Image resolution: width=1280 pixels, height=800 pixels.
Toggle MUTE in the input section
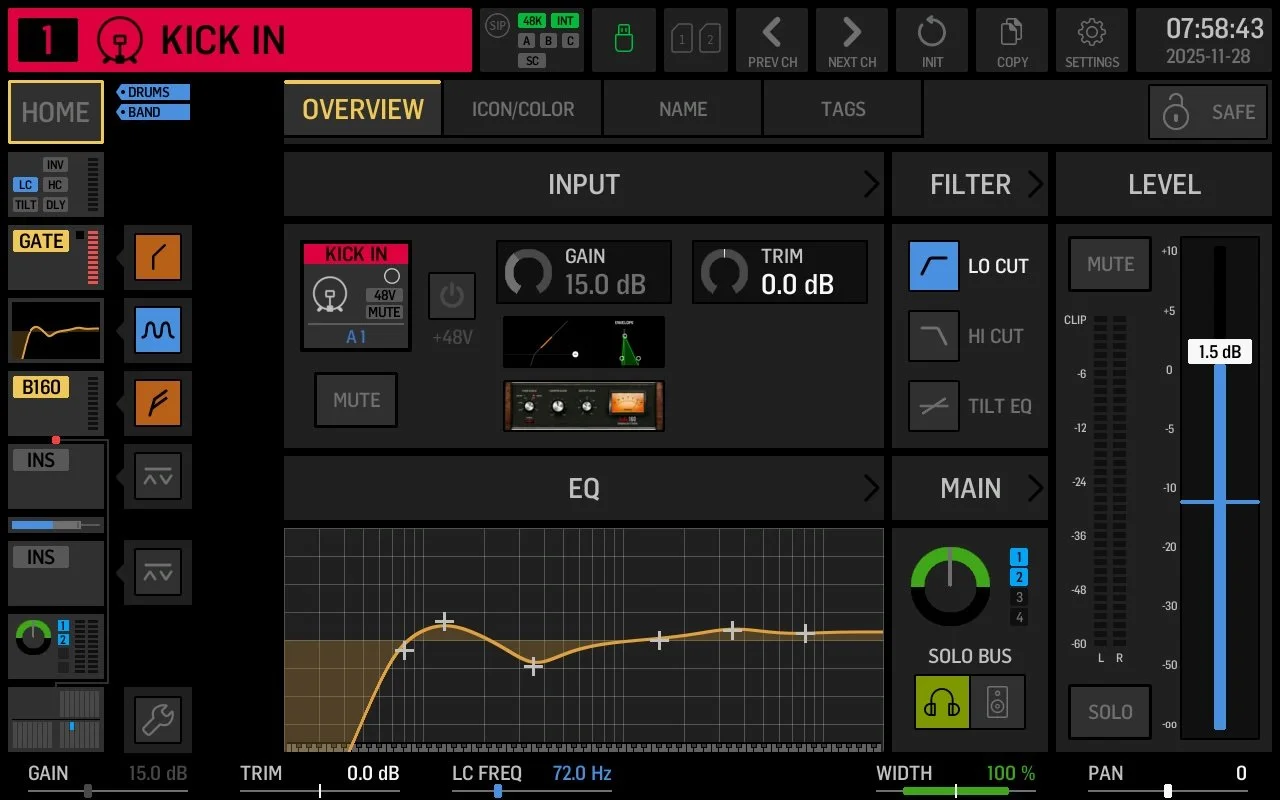coord(356,400)
